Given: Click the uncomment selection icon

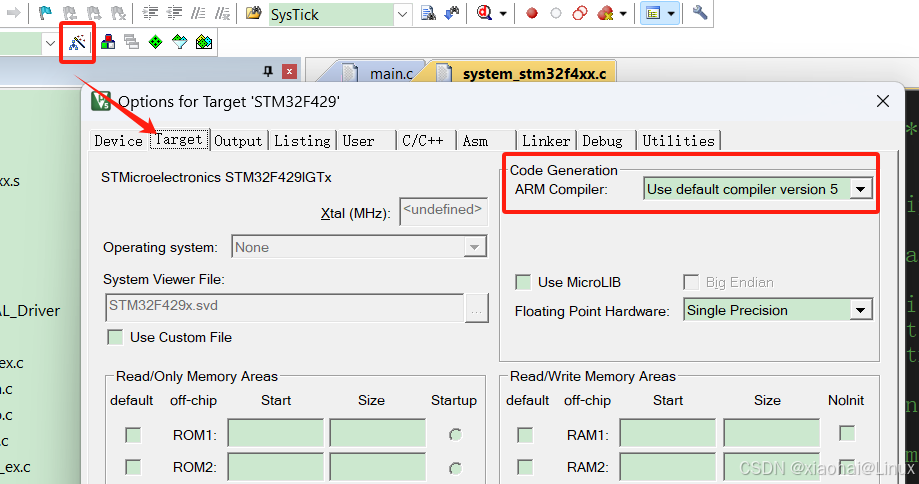Looking at the screenshot, I should (222, 13).
